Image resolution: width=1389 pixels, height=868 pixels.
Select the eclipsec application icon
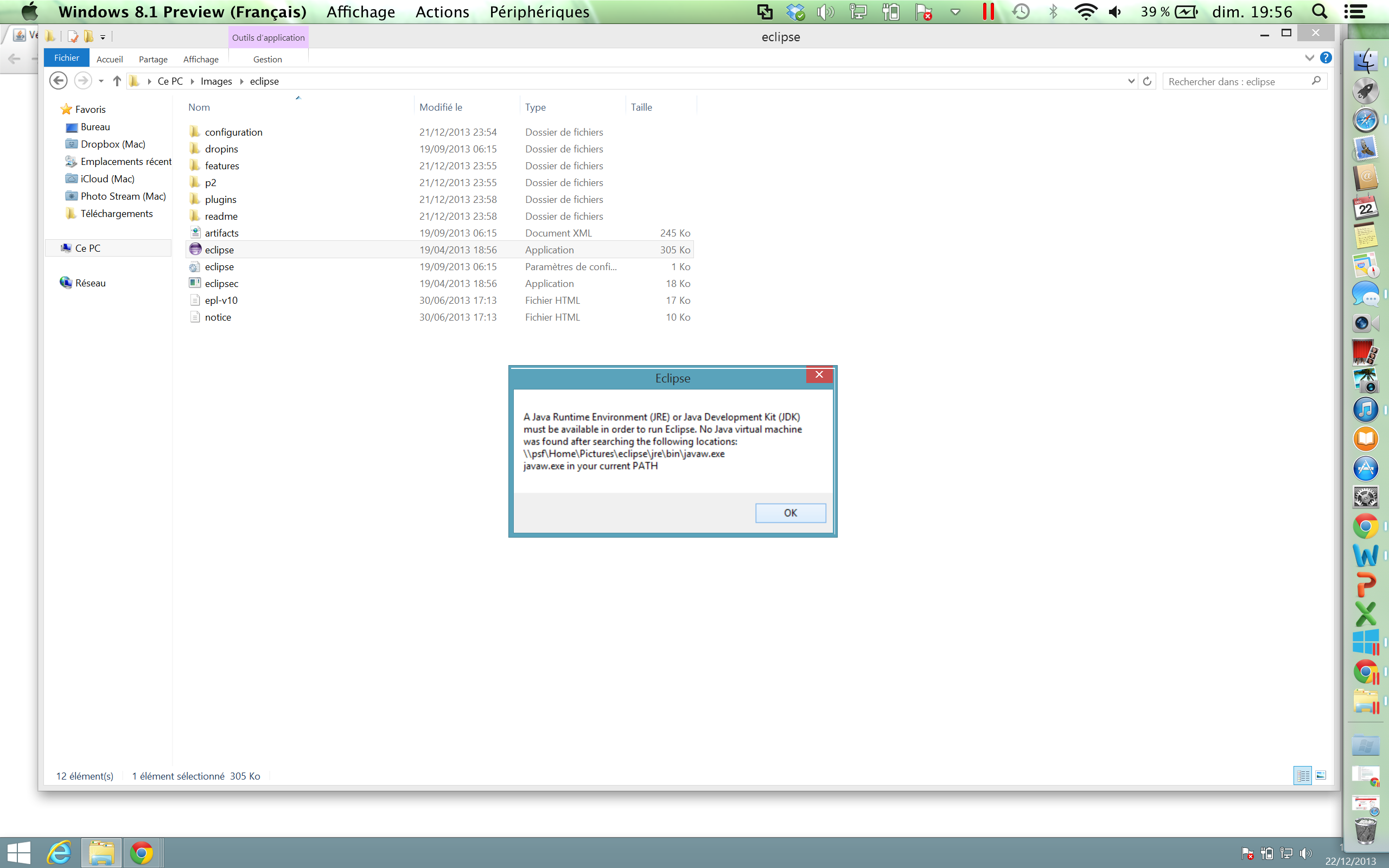pos(195,283)
